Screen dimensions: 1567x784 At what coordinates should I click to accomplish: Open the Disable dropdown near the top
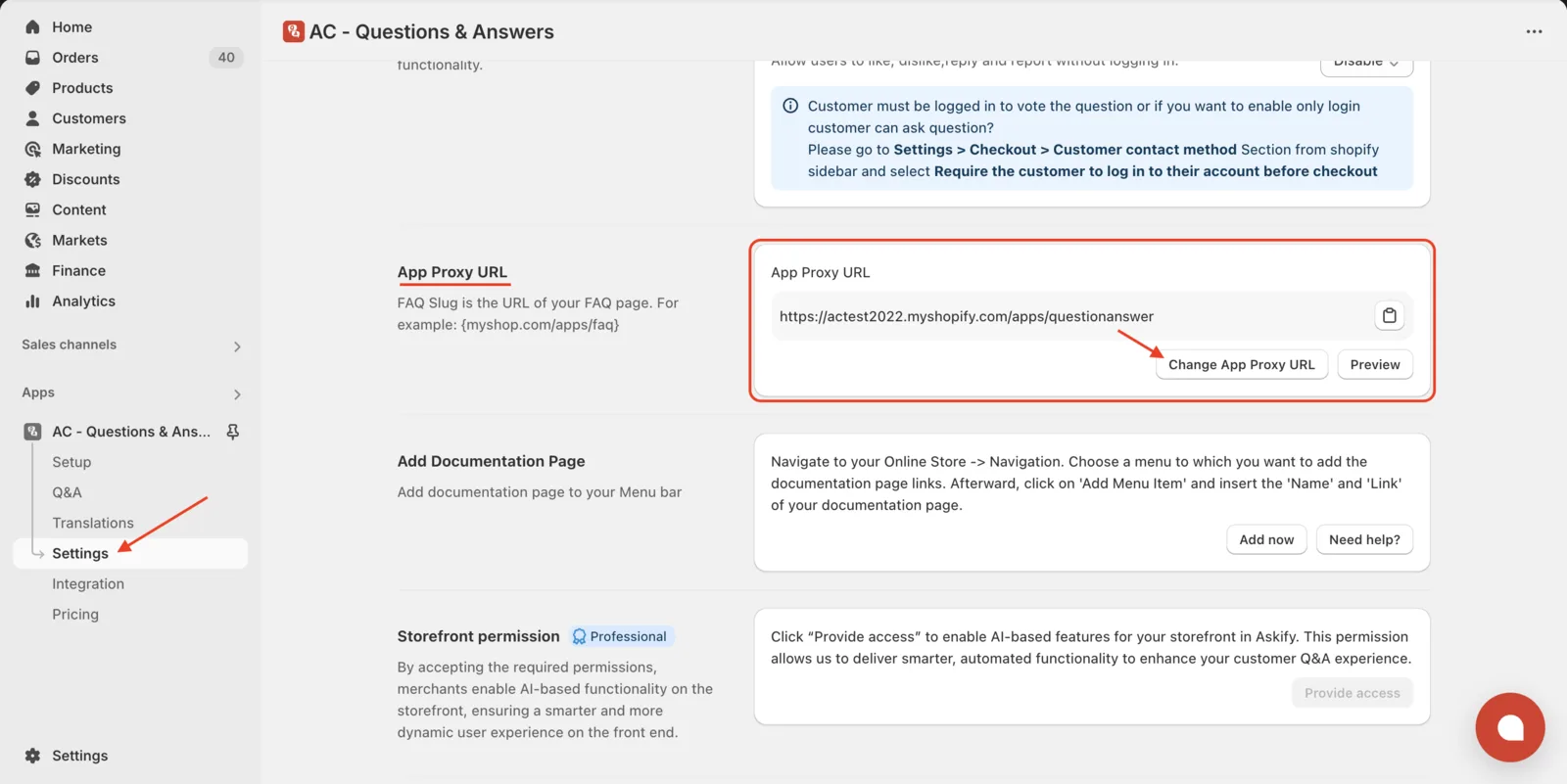pyautogui.click(x=1366, y=64)
